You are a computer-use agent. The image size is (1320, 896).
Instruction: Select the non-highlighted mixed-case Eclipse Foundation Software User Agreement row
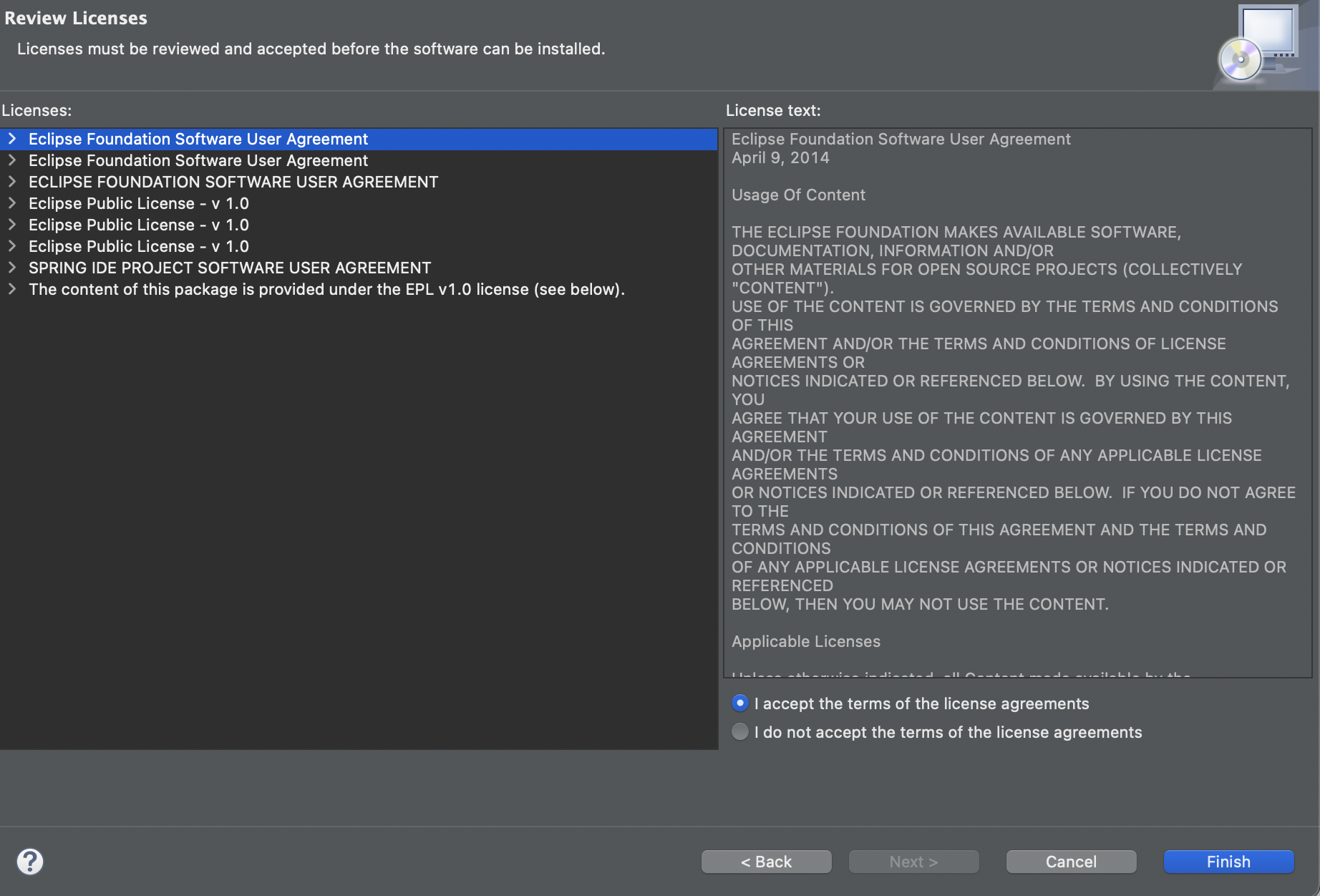[359, 160]
